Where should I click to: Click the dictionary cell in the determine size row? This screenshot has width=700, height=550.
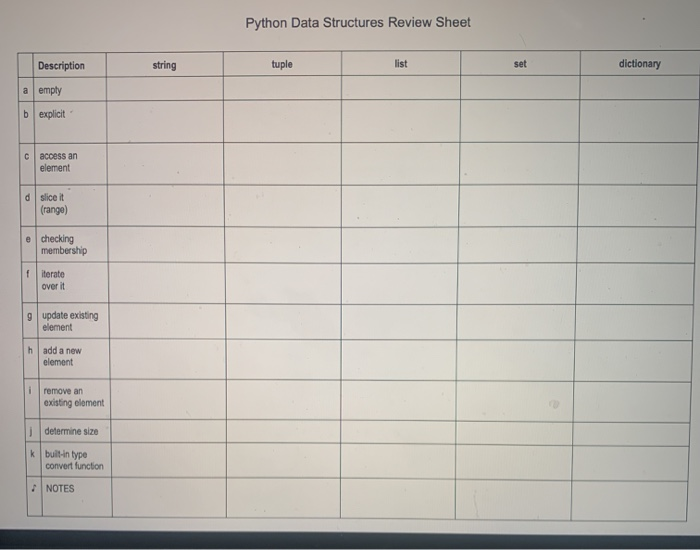631,433
